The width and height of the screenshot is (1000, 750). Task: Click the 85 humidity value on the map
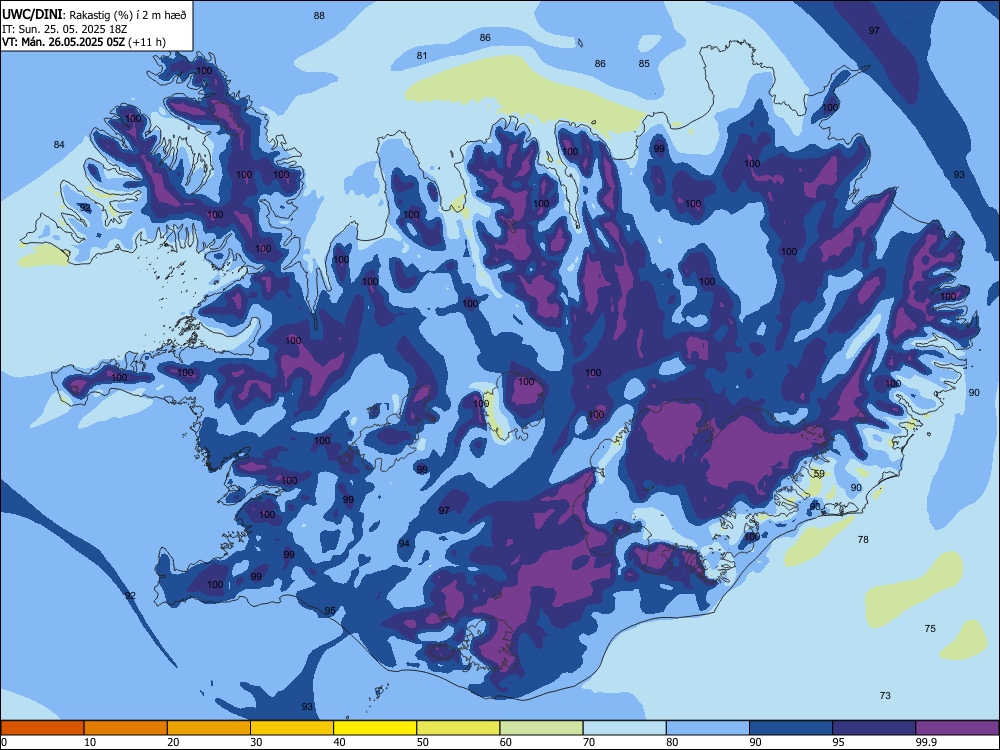pos(644,63)
